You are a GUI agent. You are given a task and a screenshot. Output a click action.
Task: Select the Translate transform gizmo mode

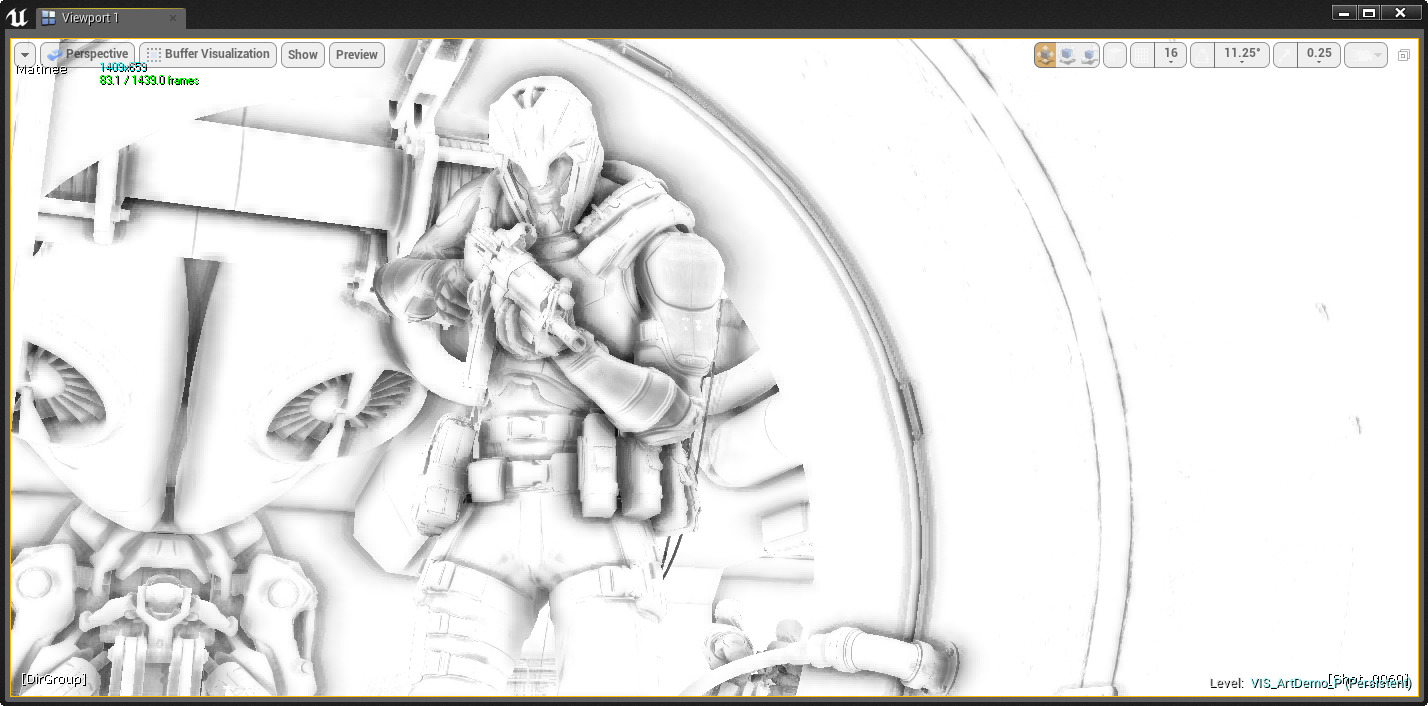pos(1045,55)
